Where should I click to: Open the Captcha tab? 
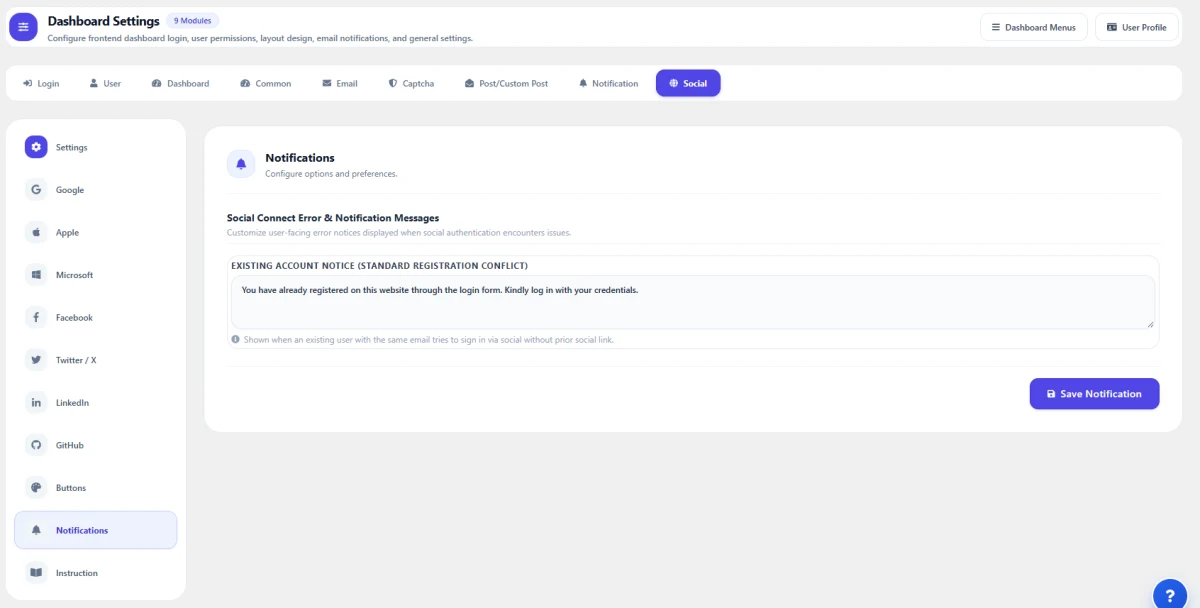tap(411, 83)
